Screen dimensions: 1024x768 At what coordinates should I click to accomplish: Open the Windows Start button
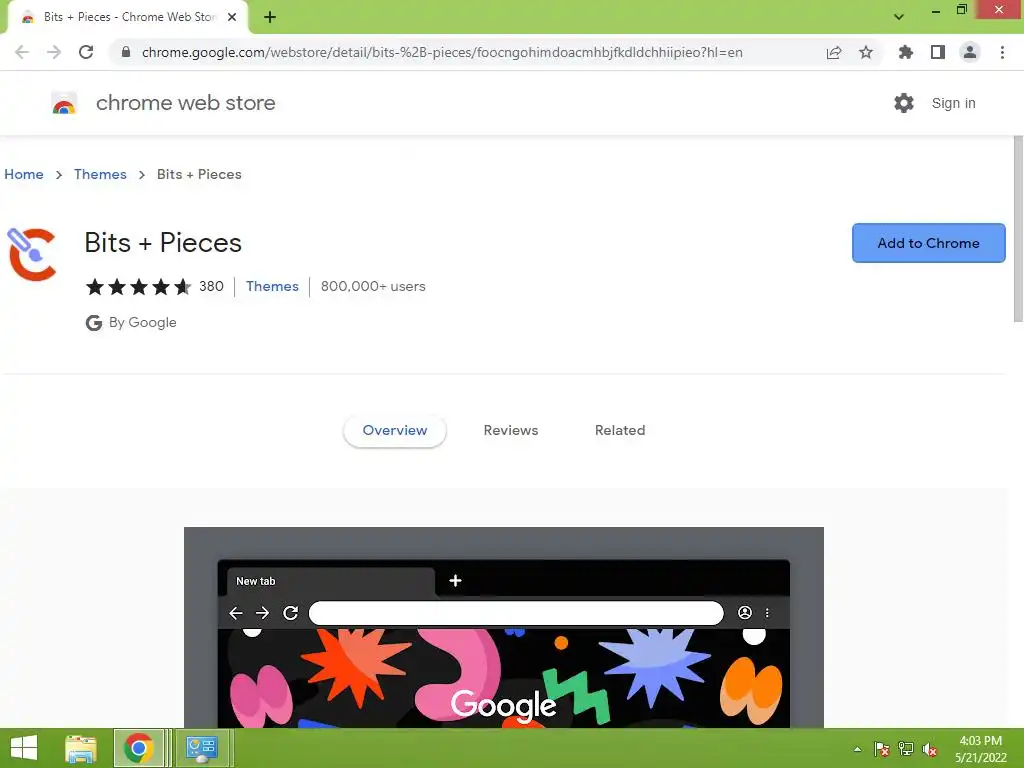24,748
